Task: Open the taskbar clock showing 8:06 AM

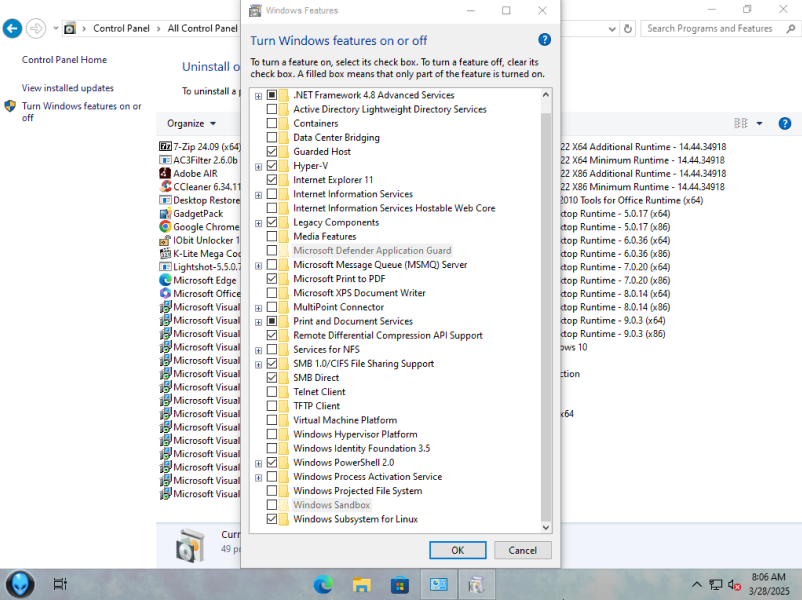Action: (769, 584)
